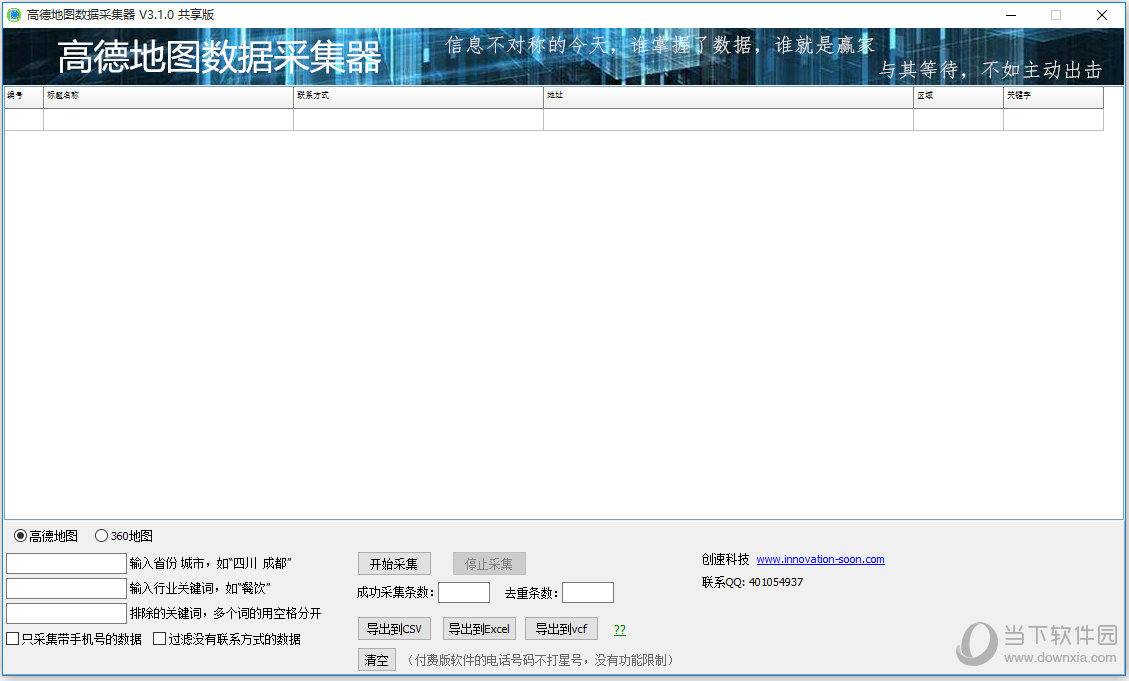Open www.innovation-soon.com link
The width and height of the screenshot is (1129, 681).
[x=820, y=559]
